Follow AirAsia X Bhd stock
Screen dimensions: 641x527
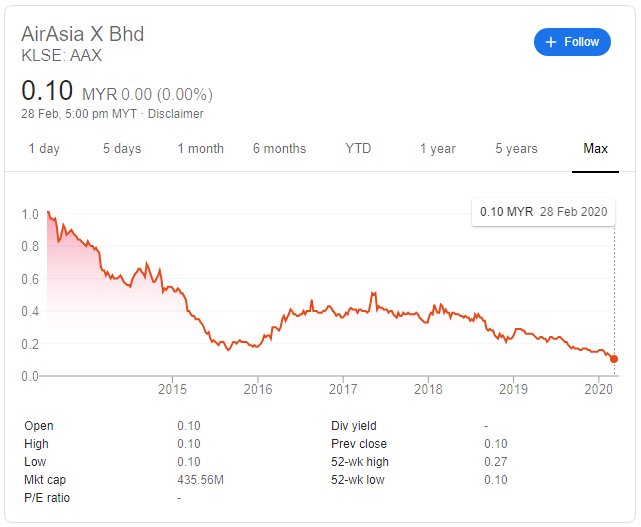(572, 42)
